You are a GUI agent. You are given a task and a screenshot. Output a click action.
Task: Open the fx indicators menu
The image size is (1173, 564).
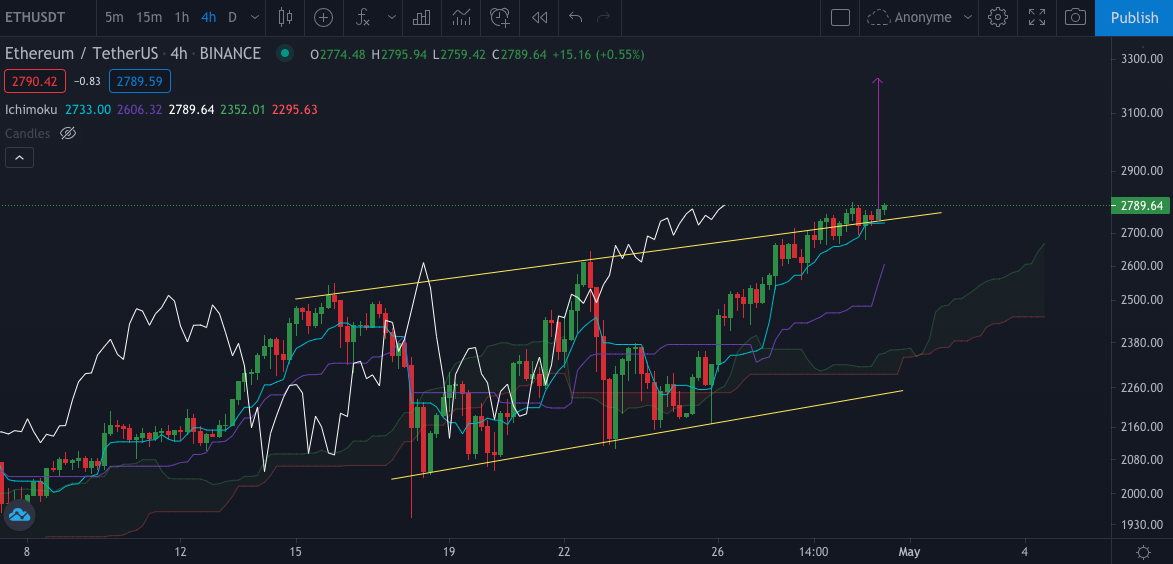363,17
